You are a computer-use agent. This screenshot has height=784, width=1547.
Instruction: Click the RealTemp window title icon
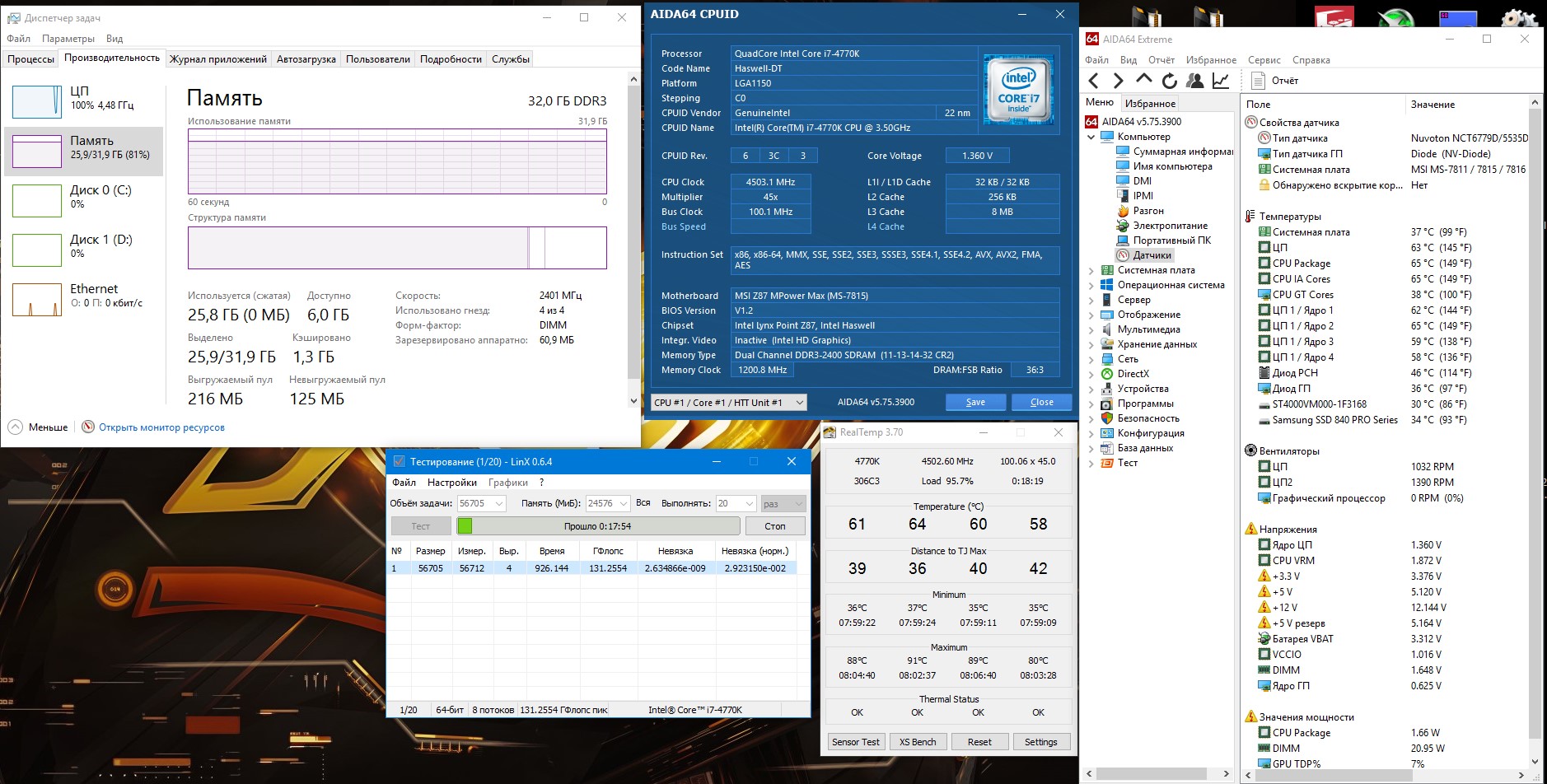830,432
